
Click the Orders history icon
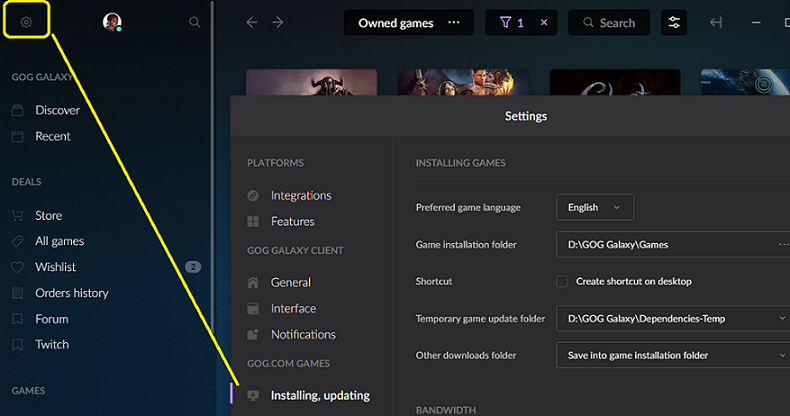(x=18, y=293)
